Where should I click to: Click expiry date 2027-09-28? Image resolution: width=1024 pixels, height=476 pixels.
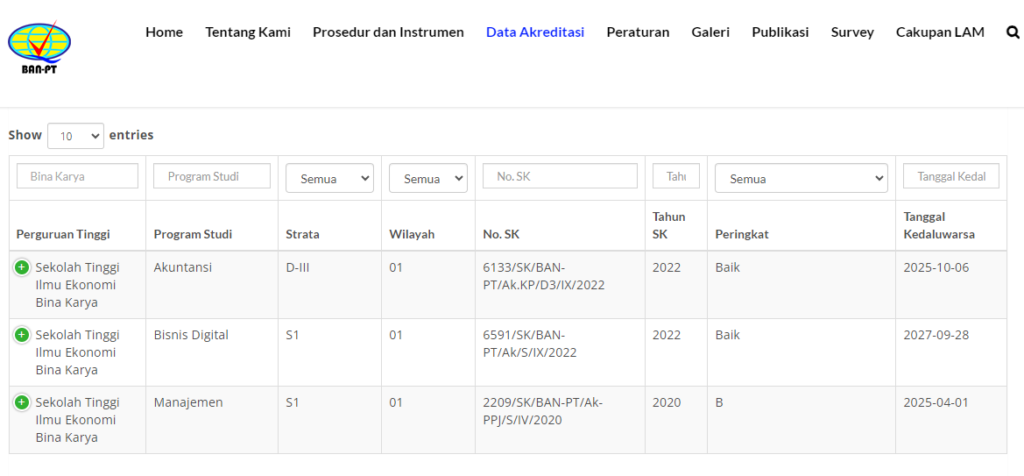point(936,335)
